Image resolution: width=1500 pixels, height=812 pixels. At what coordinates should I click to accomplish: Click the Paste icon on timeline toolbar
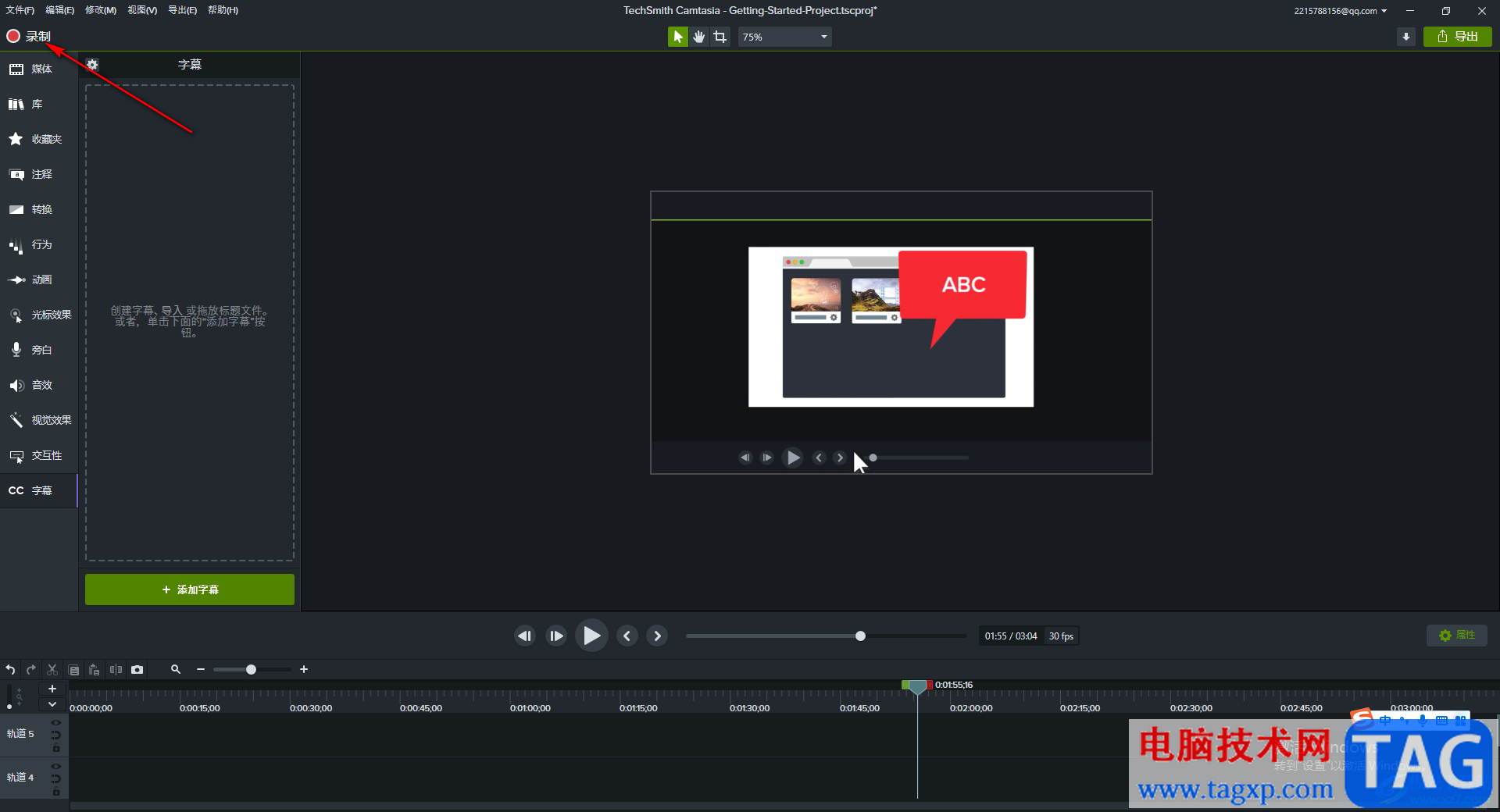[95, 670]
